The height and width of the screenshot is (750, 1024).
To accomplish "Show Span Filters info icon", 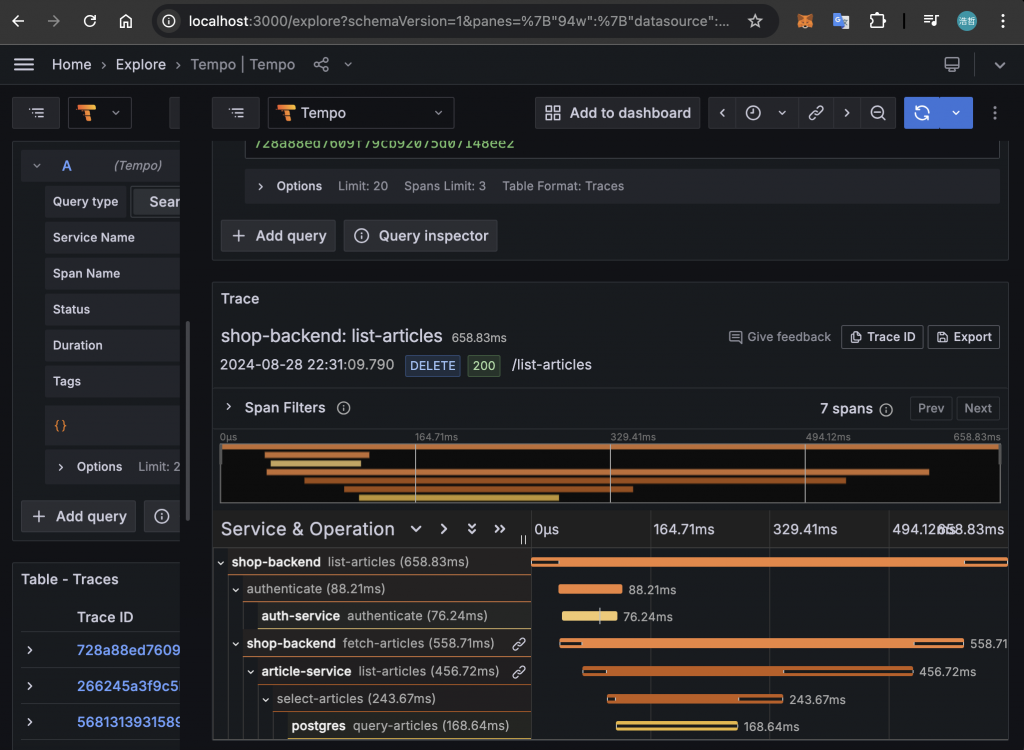I will tap(344, 408).
